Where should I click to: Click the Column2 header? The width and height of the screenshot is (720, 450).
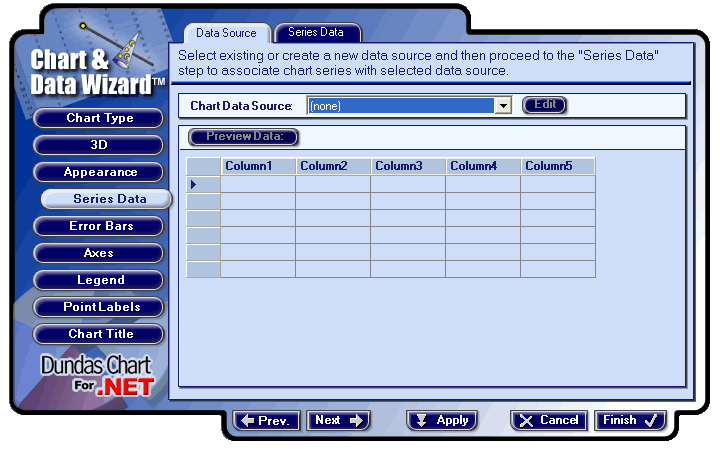pyautogui.click(x=333, y=166)
